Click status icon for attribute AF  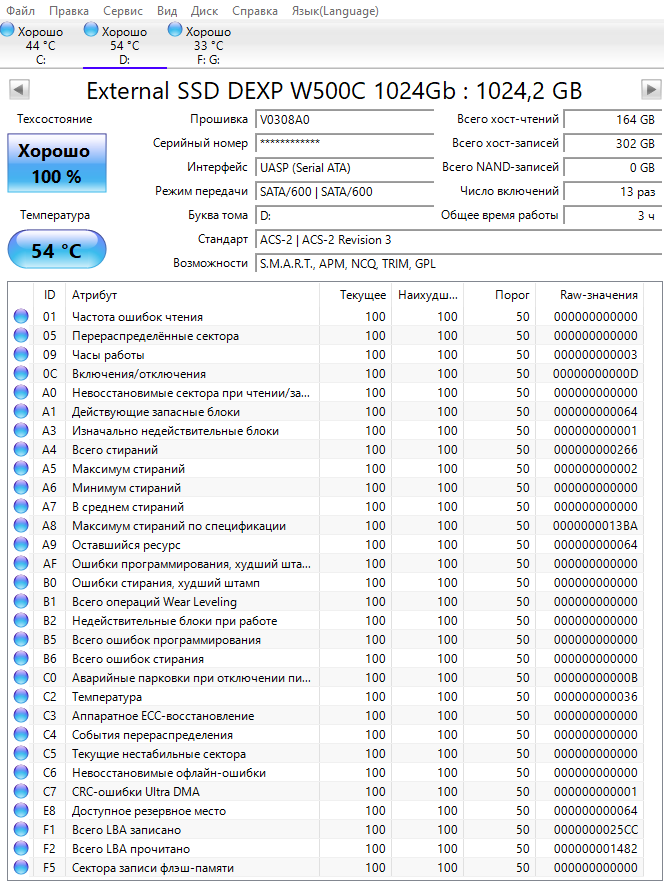coord(21,563)
